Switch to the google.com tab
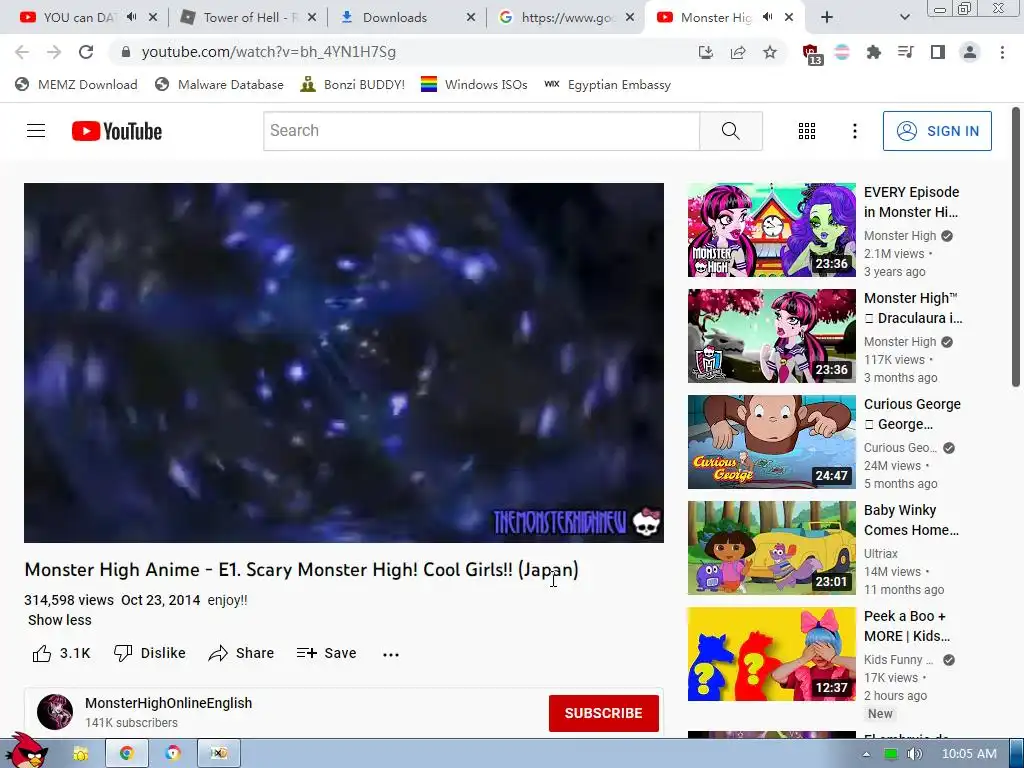The height and width of the screenshot is (768, 1024). point(564,18)
